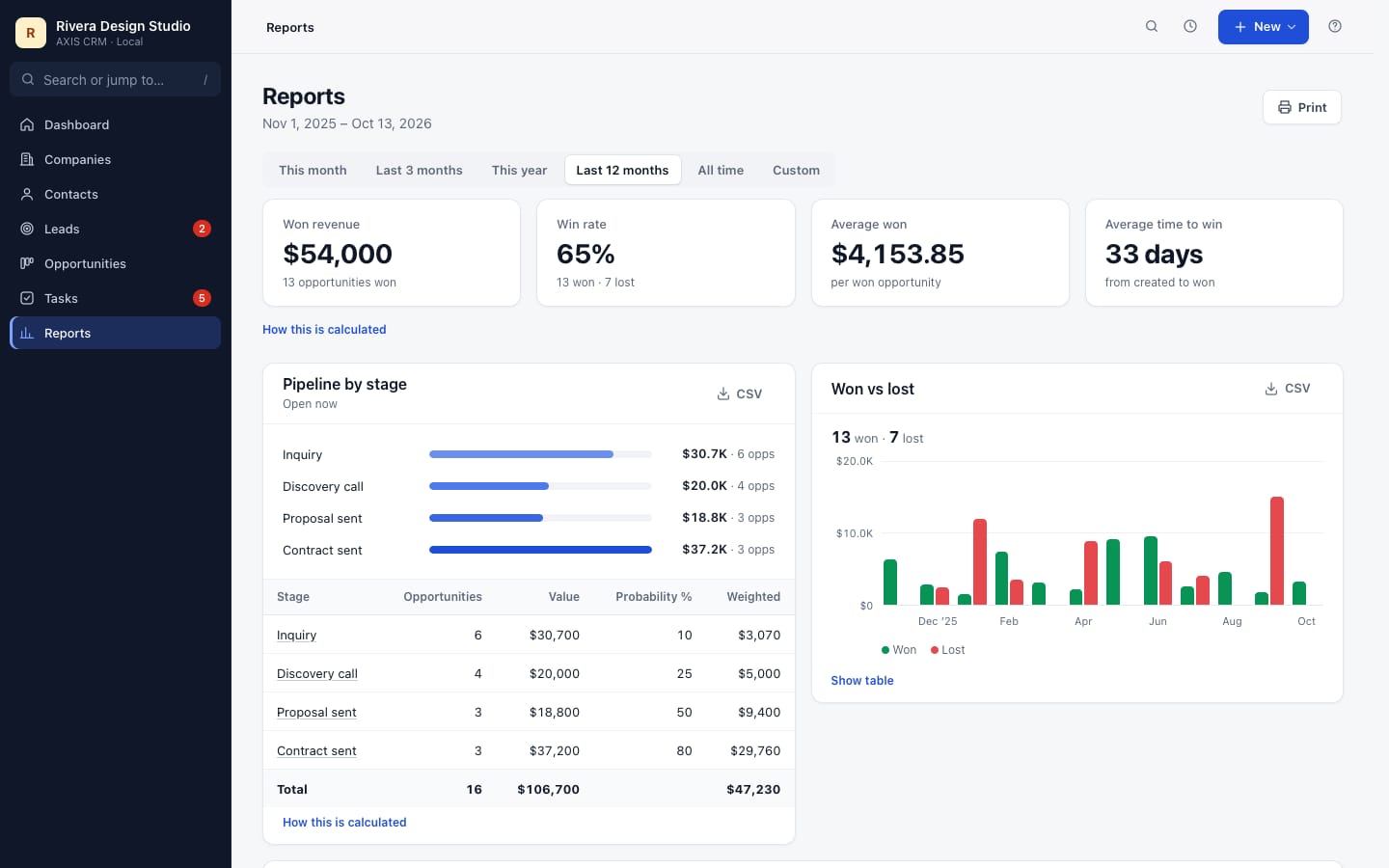The image size is (1389, 868).
Task: Open Dashboard from the sidebar
Action: pyautogui.click(x=115, y=124)
